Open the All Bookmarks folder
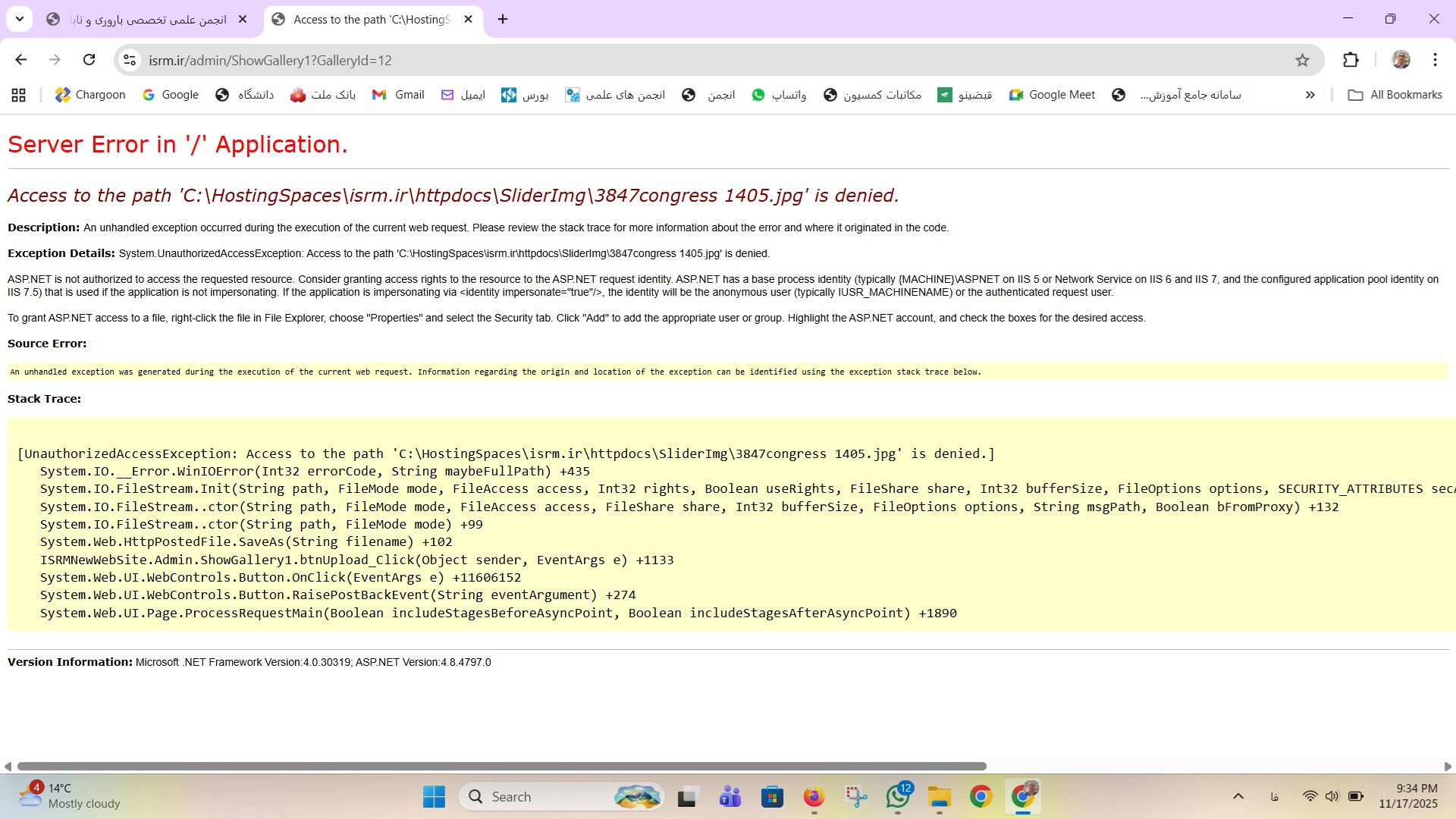Image resolution: width=1456 pixels, height=819 pixels. tap(1395, 95)
